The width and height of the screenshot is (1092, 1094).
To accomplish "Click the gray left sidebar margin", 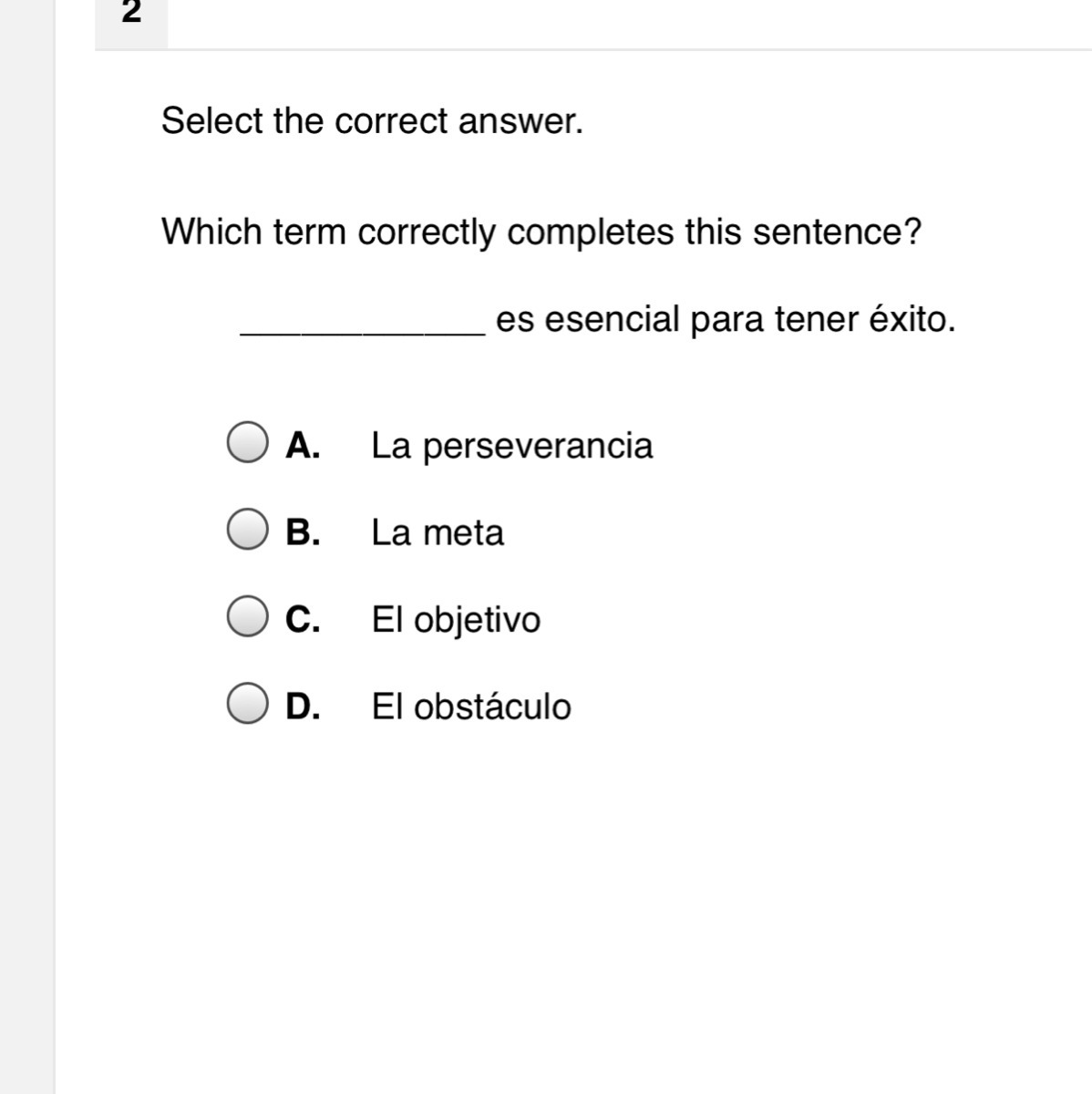I will coord(27,547).
